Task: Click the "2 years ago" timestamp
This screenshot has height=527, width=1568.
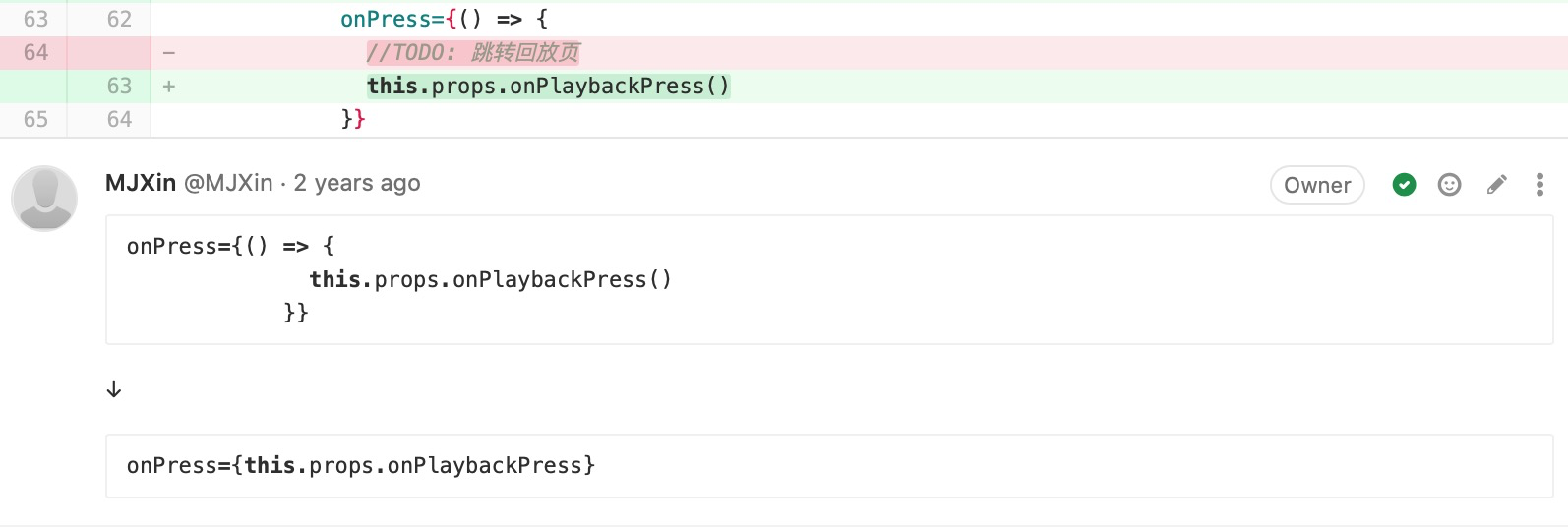Action: pyautogui.click(x=357, y=183)
